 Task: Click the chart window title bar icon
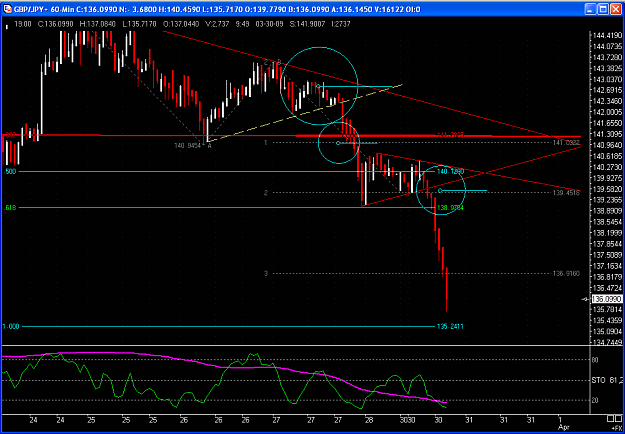pos(8,8)
